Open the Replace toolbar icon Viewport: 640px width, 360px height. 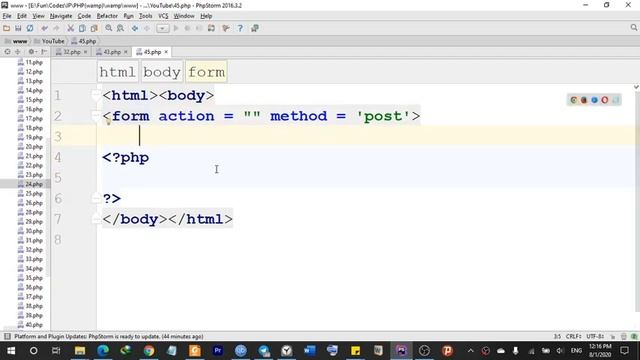pyautogui.click(x=120, y=28)
